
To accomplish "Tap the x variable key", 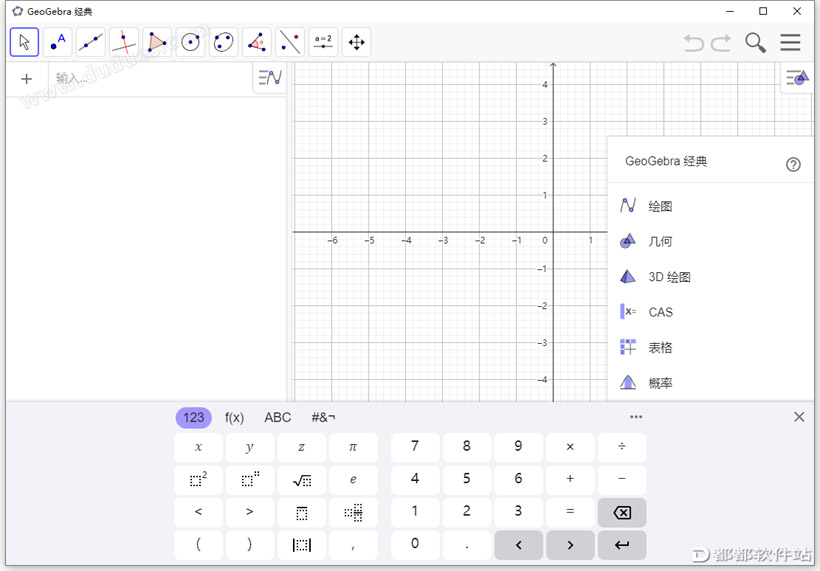I will [198, 447].
